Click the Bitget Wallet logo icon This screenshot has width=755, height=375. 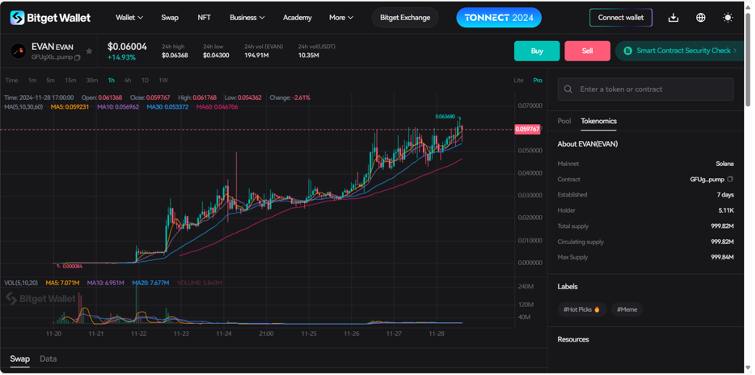pos(17,18)
